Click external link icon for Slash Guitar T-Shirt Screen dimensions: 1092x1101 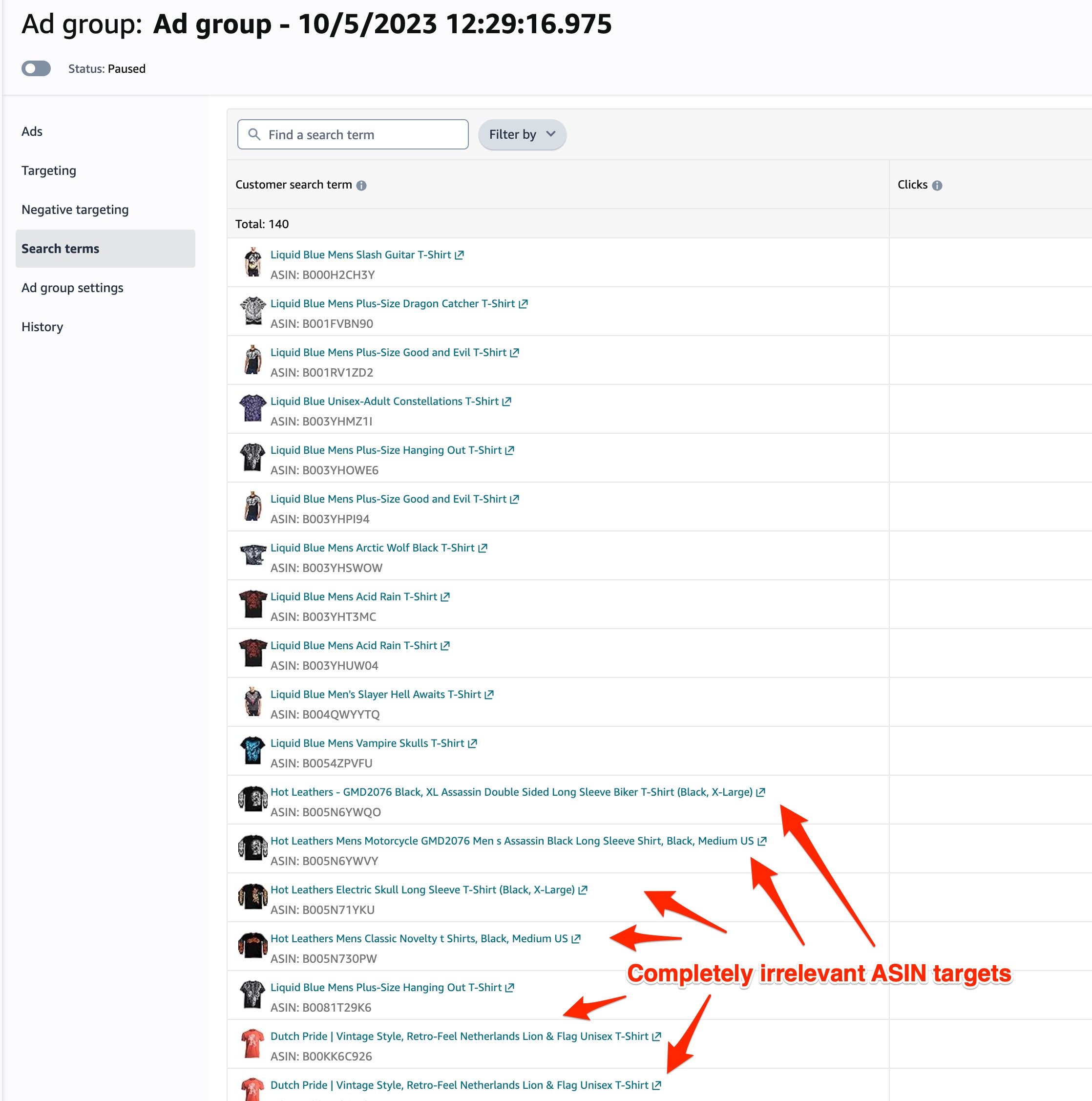[459, 255]
